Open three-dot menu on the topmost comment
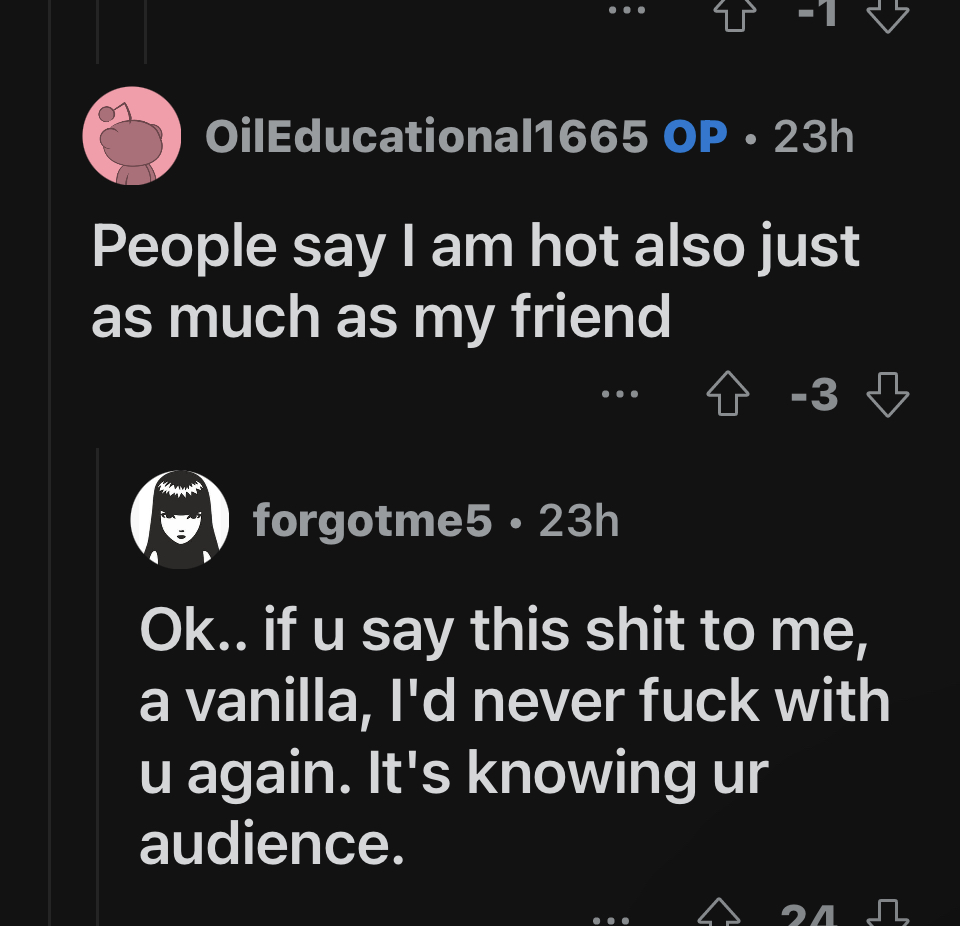This screenshot has height=926, width=960. click(x=627, y=10)
